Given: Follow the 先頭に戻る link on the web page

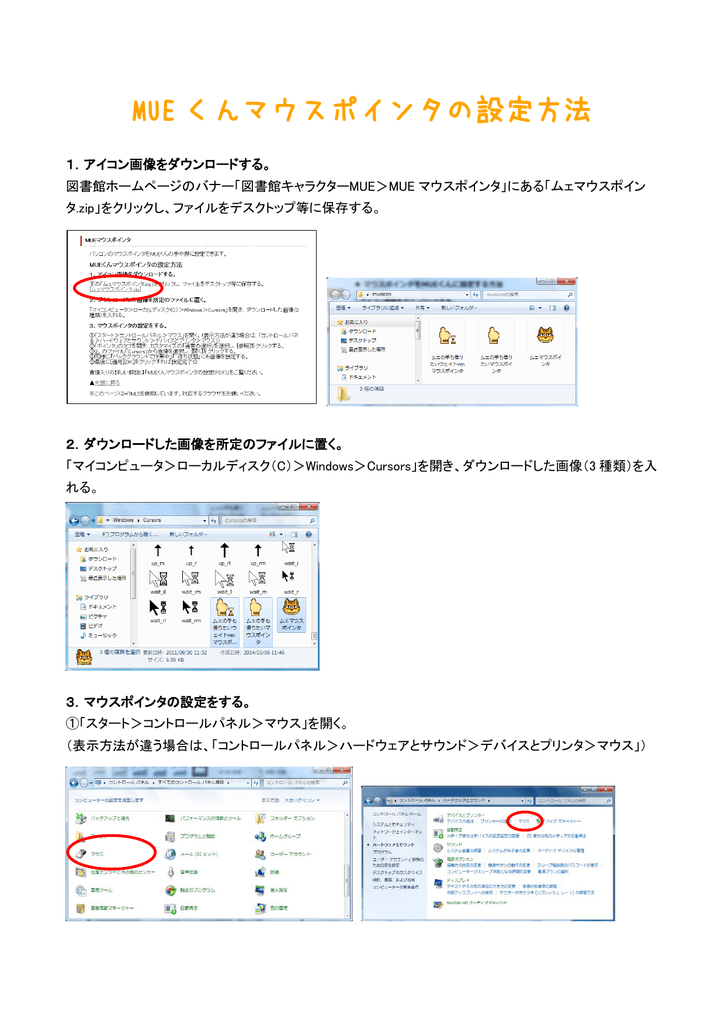Looking at the screenshot, I should 107,383.
